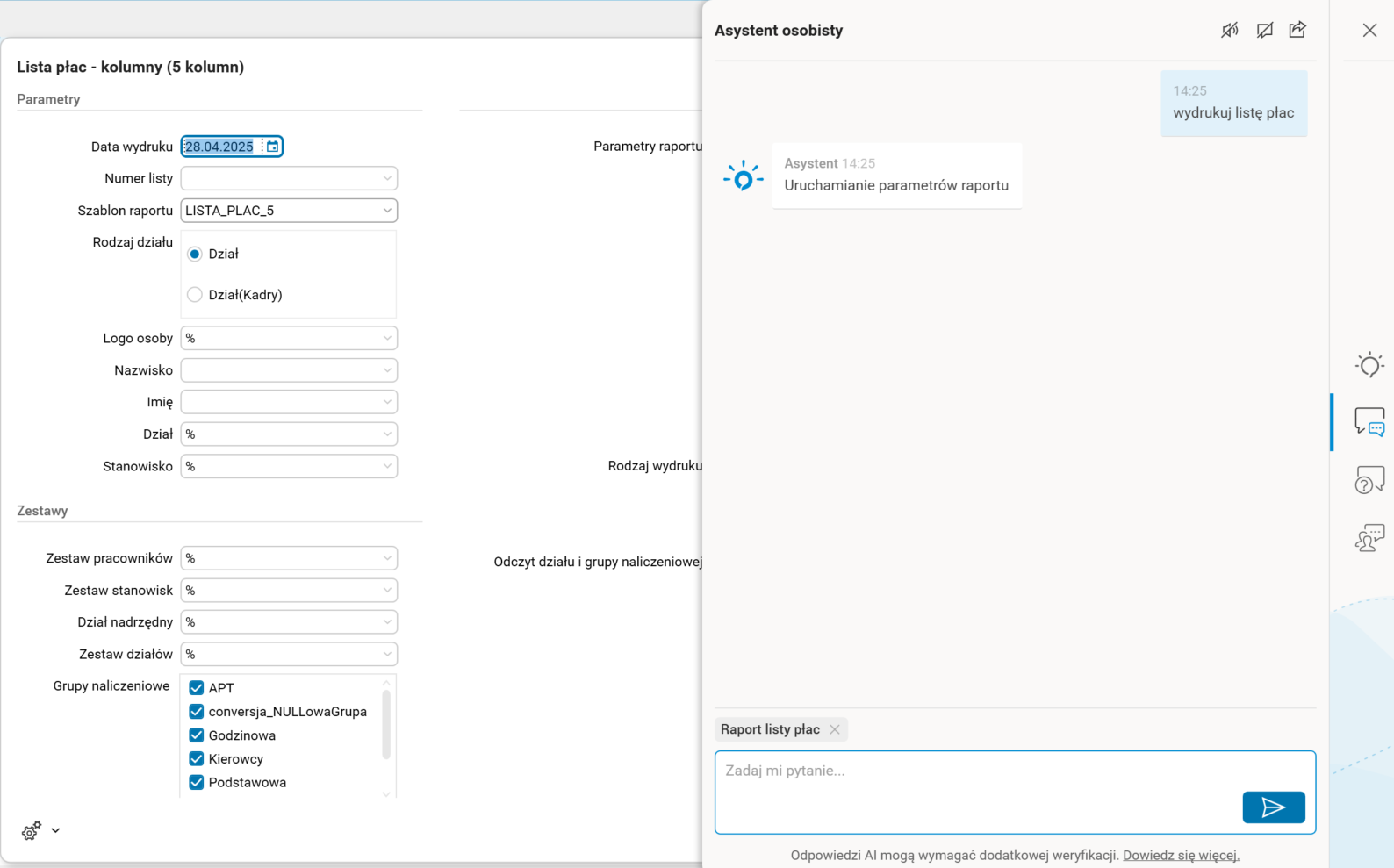Select the Dział(Kadry) radio option
This screenshot has height=868, width=1394.
(195, 295)
